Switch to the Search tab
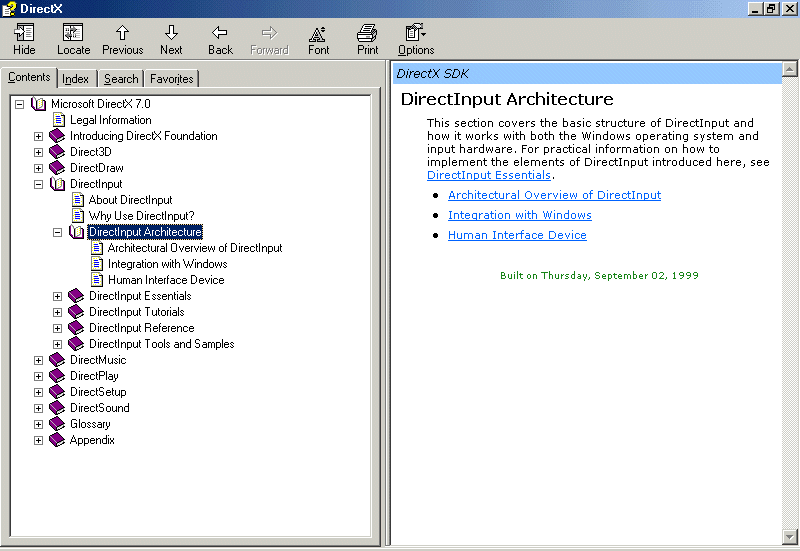Image resolution: width=800 pixels, height=551 pixels. (121, 79)
